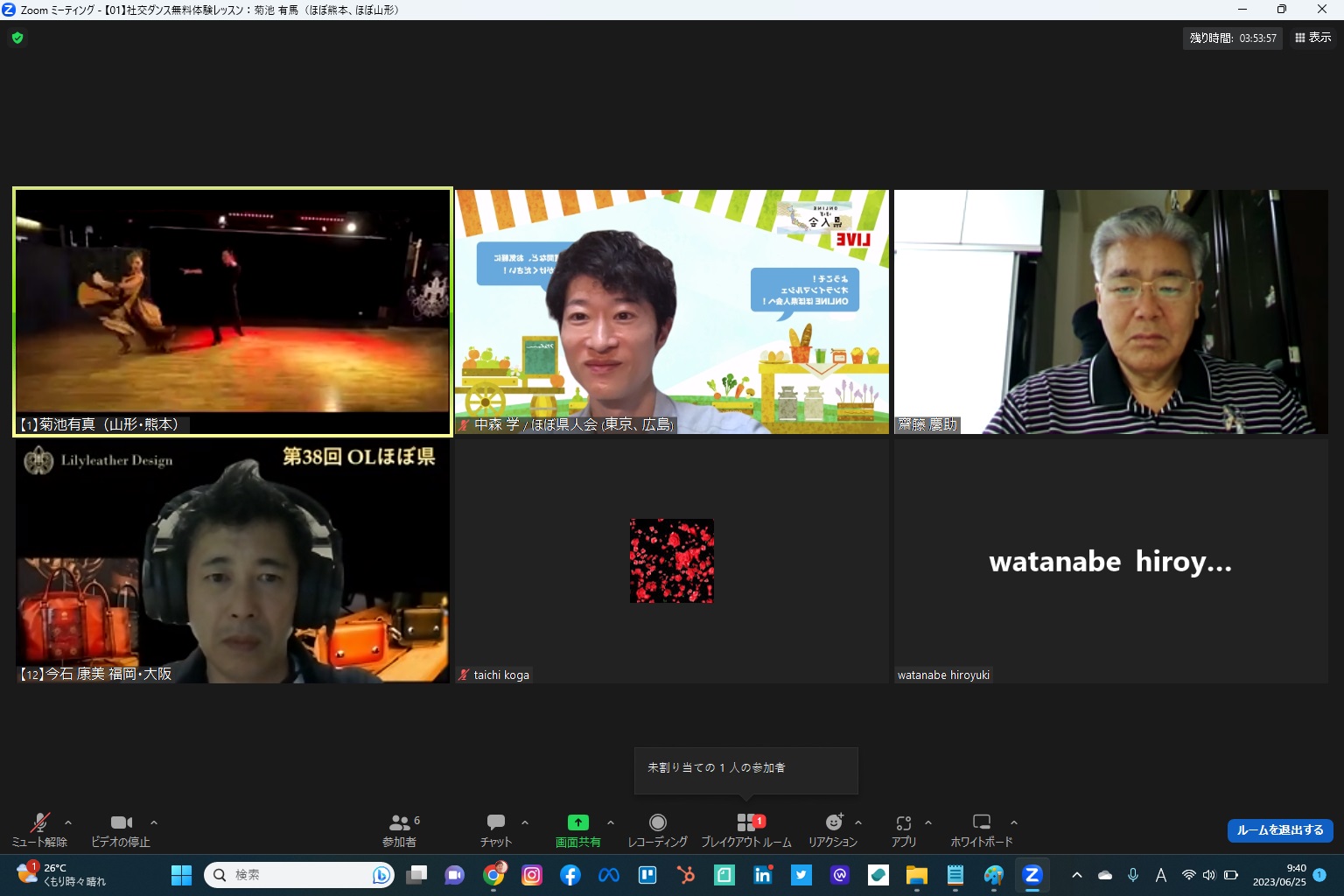Viewport: 1344px width, 896px height.
Task: Open ブレイクアウトルーム breakout rooms
Action: (745, 829)
